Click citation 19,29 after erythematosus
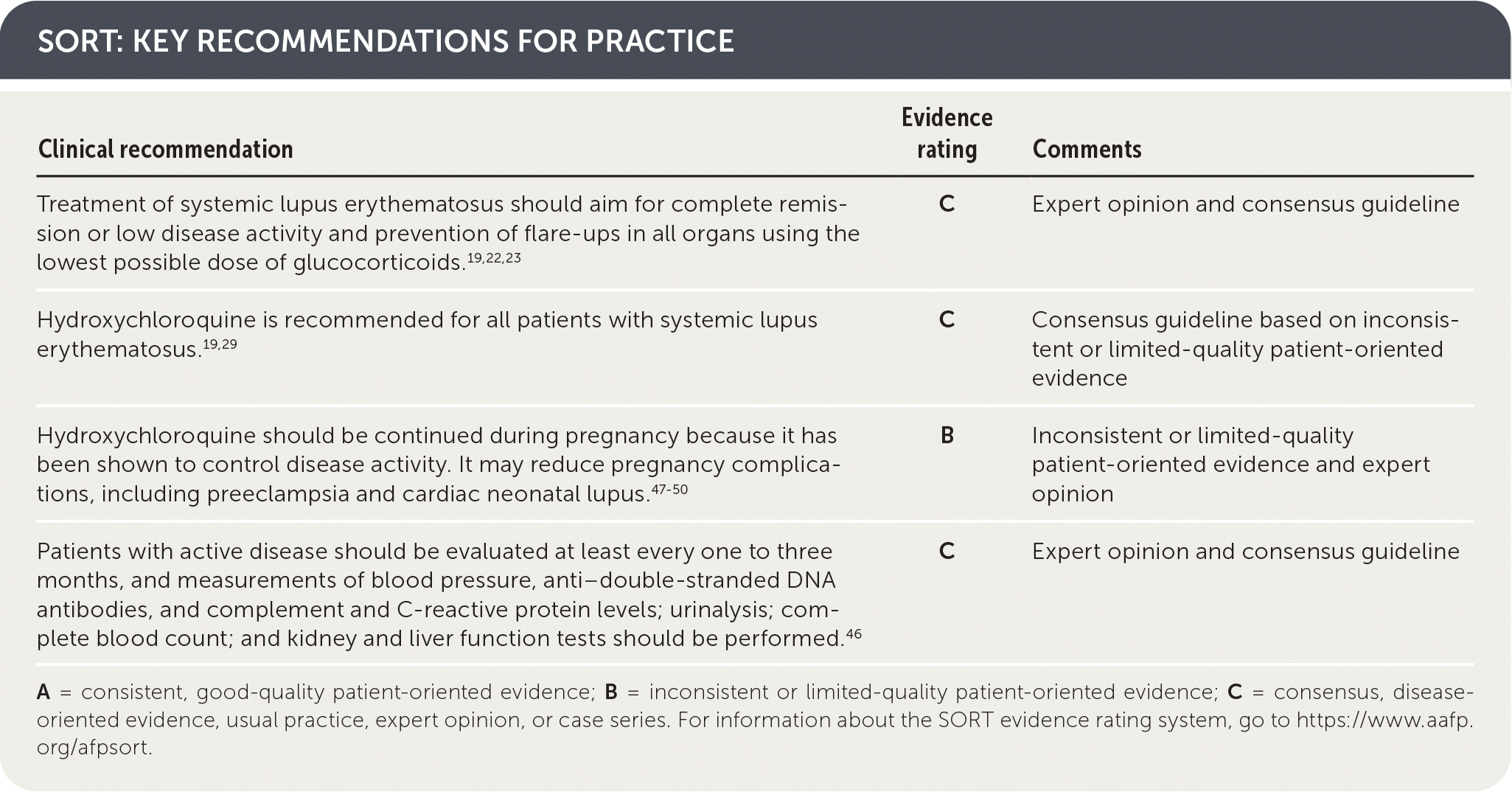Screen dimensions: 1512x792 (220, 344)
